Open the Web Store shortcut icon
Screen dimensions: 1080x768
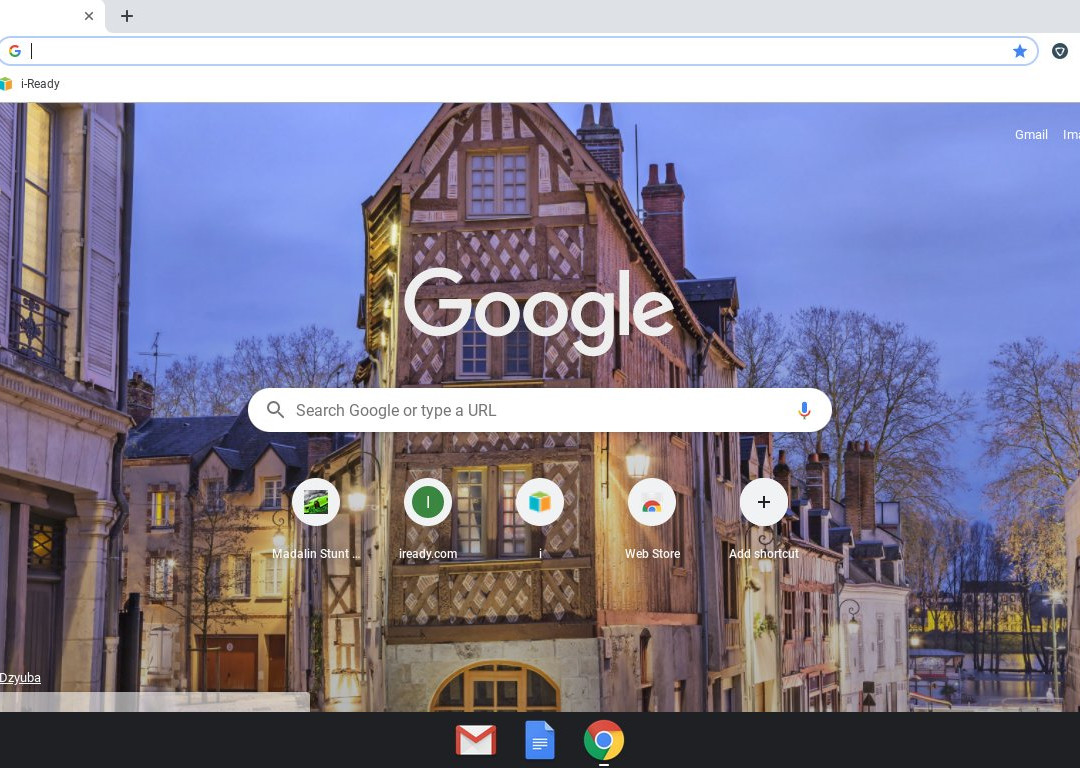click(652, 502)
